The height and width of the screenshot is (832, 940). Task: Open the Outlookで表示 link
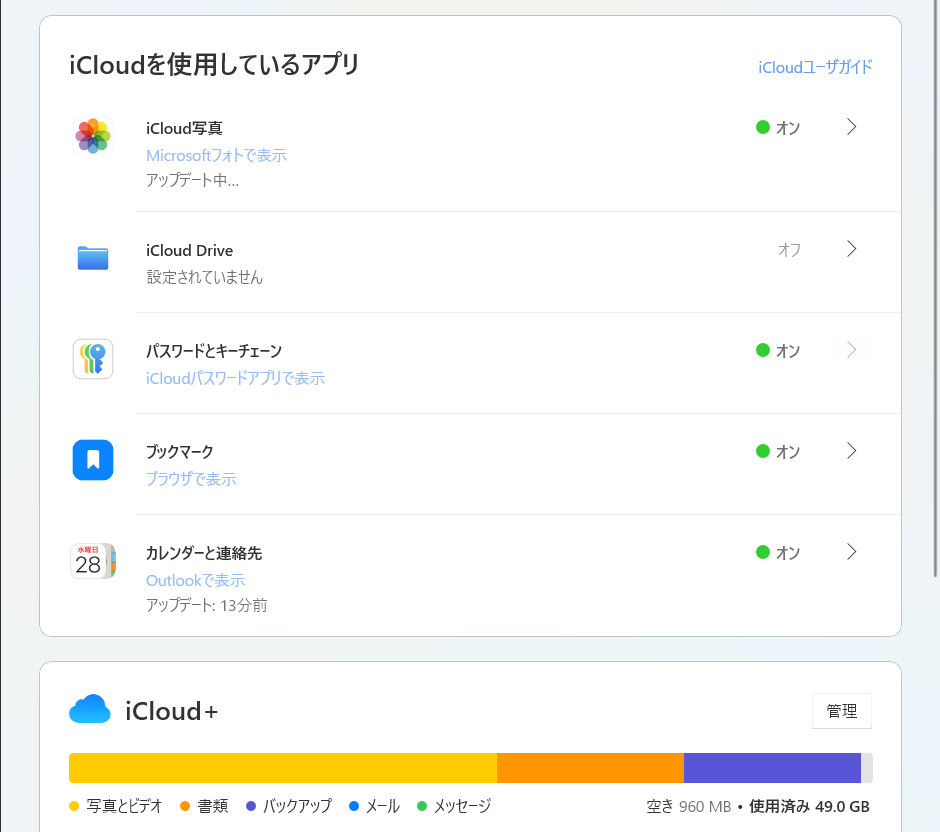click(x=195, y=581)
